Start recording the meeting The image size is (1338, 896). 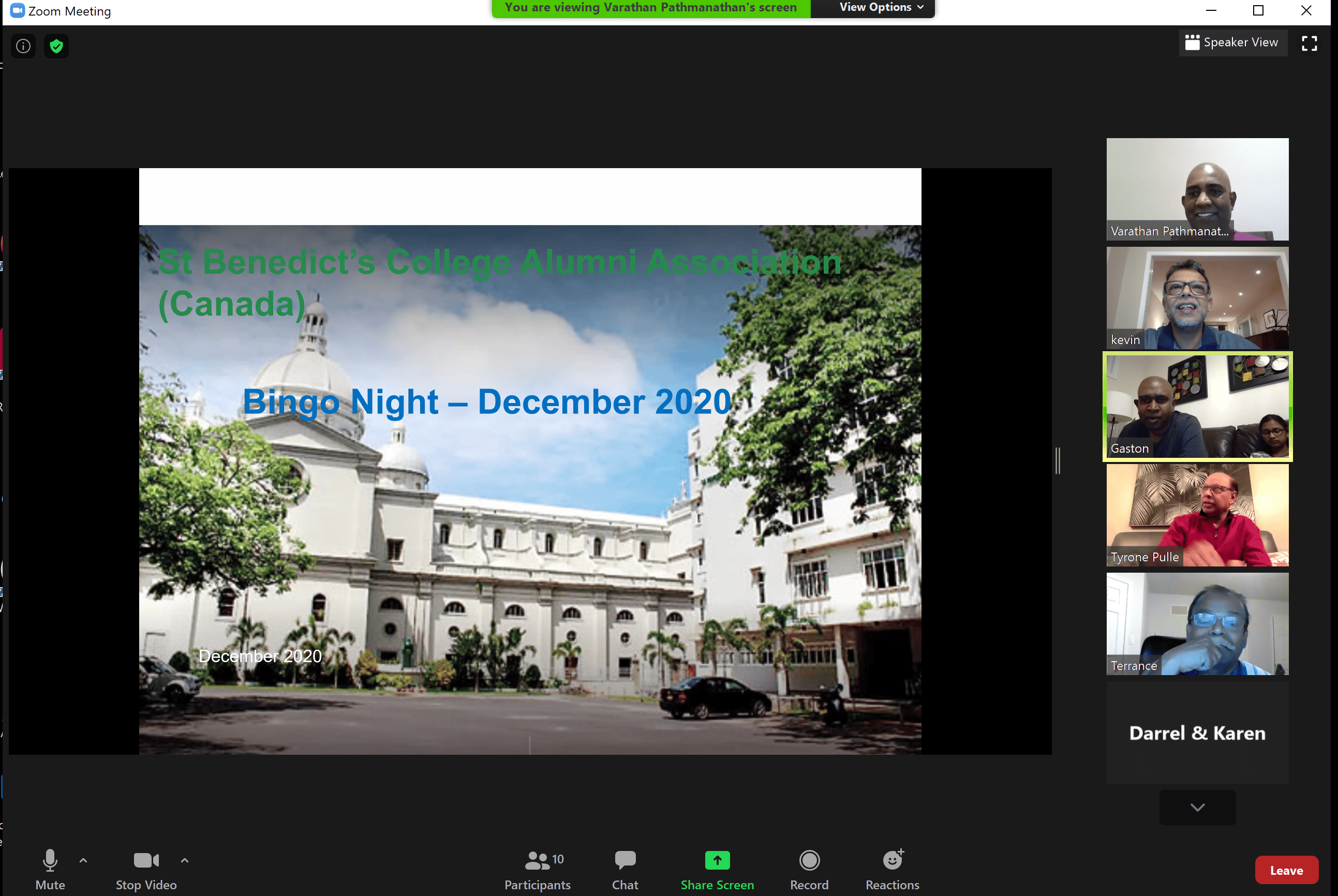pos(809,869)
